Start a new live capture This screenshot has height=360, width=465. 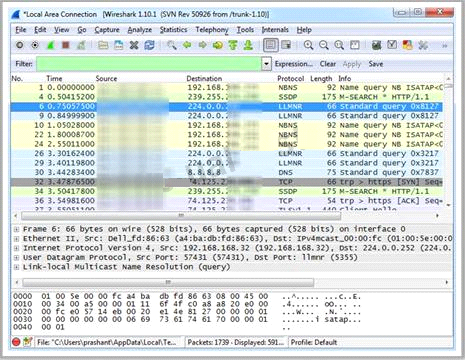[50, 45]
